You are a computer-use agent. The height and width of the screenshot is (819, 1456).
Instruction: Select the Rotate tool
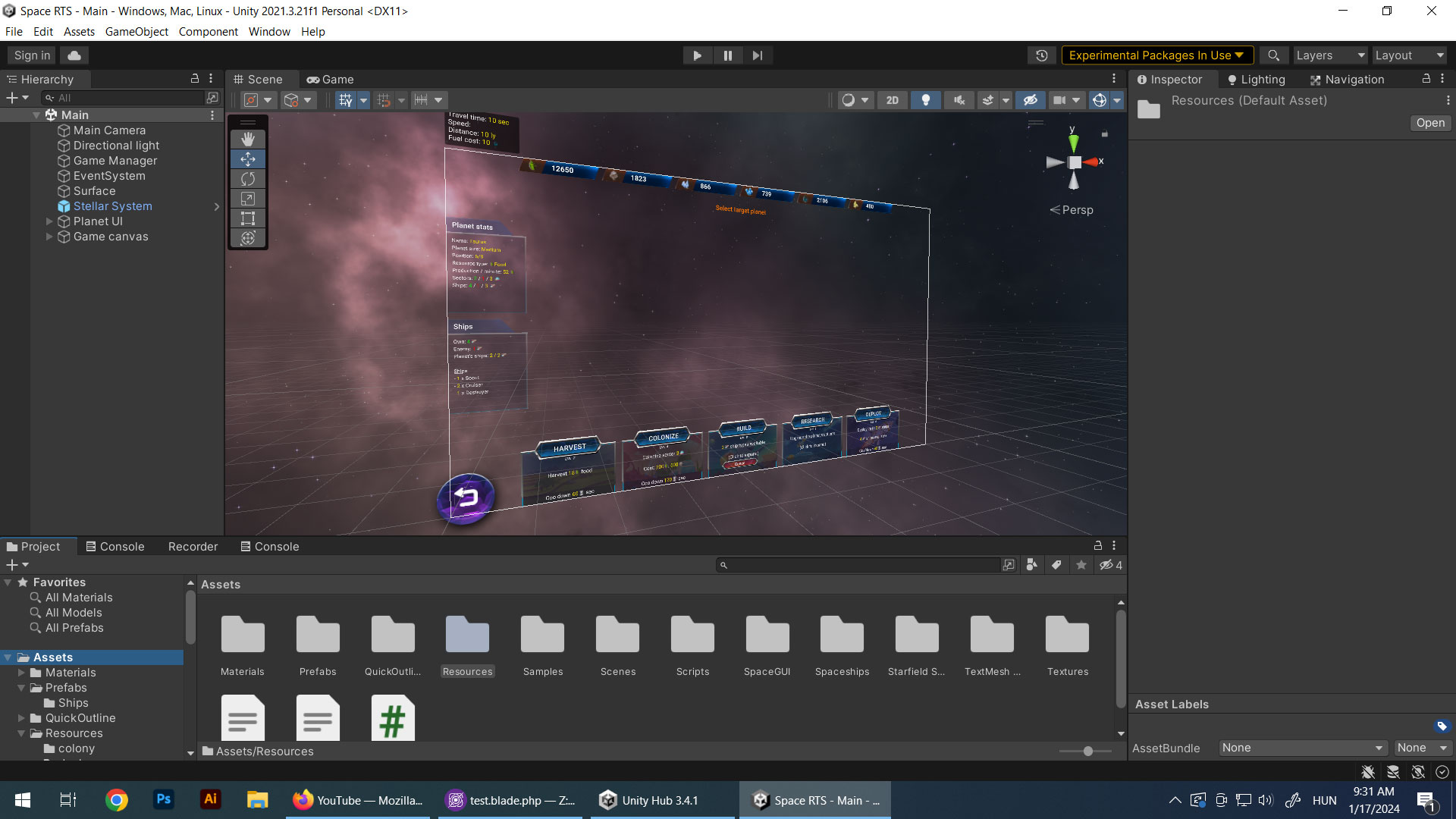[x=248, y=179]
